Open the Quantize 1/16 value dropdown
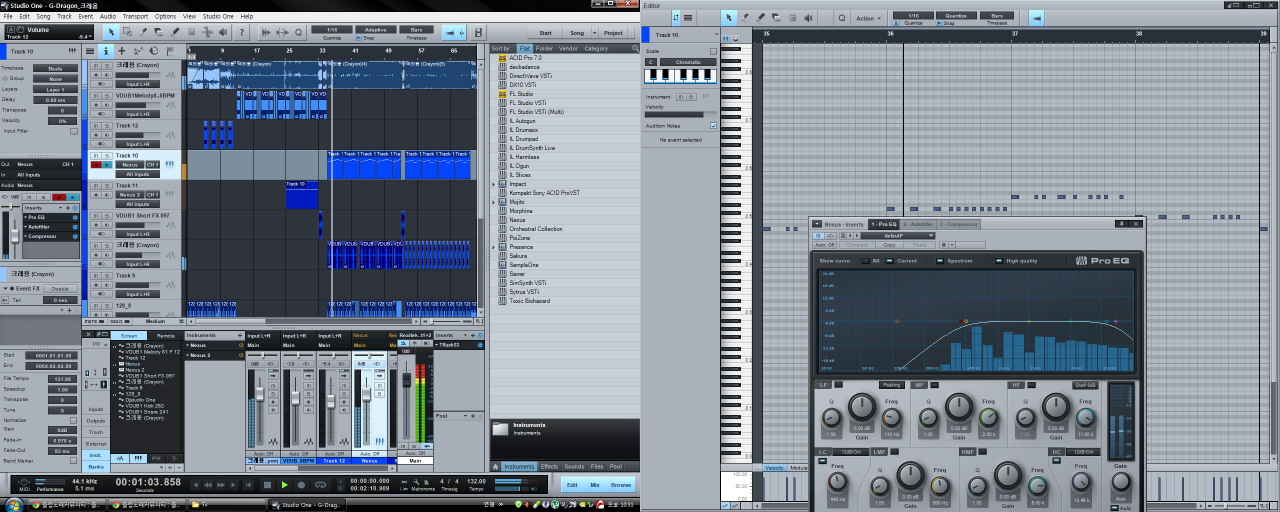This screenshot has width=1280, height=512. pos(331,30)
